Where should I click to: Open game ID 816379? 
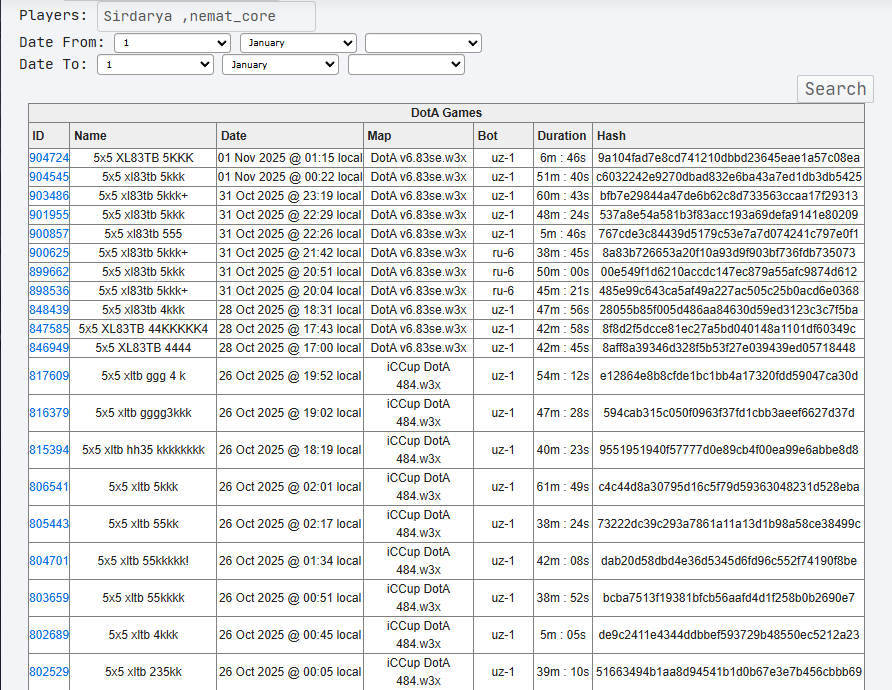(x=49, y=413)
